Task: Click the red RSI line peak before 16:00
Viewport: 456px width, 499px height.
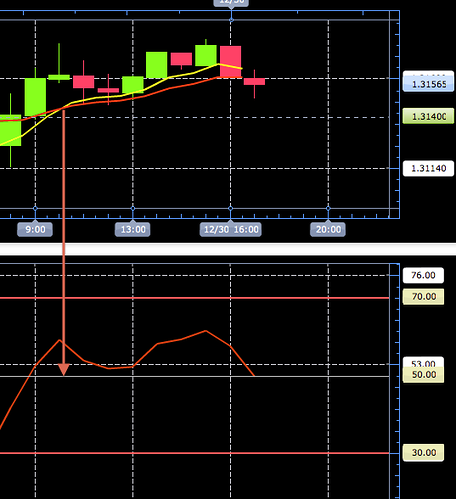Action: 206,331
